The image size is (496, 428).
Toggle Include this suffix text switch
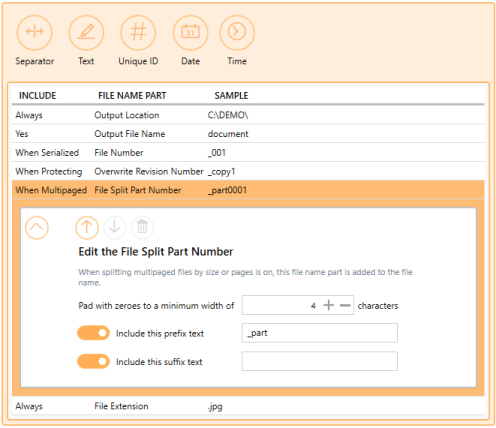93,361
